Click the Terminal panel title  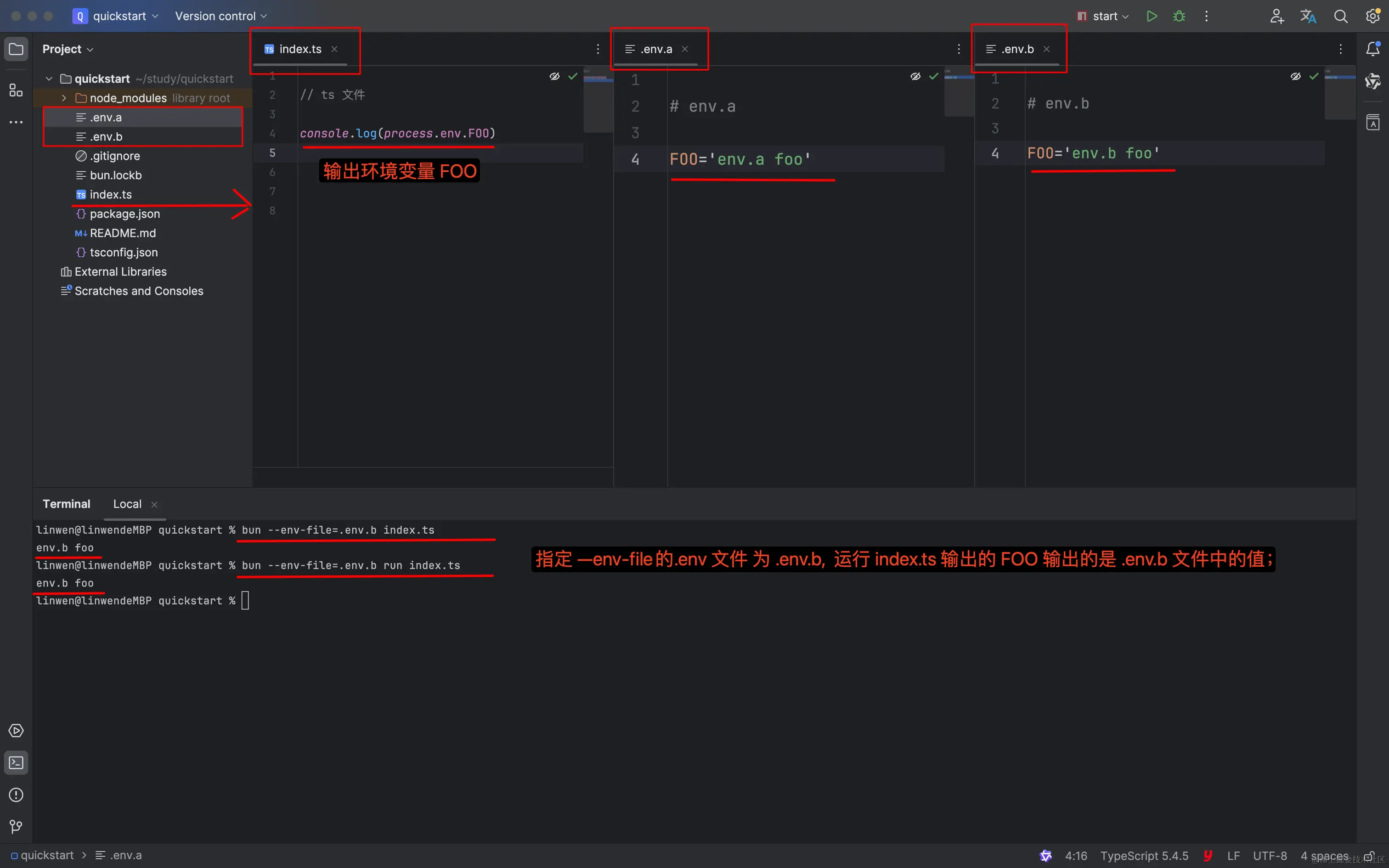[x=67, y=504]
